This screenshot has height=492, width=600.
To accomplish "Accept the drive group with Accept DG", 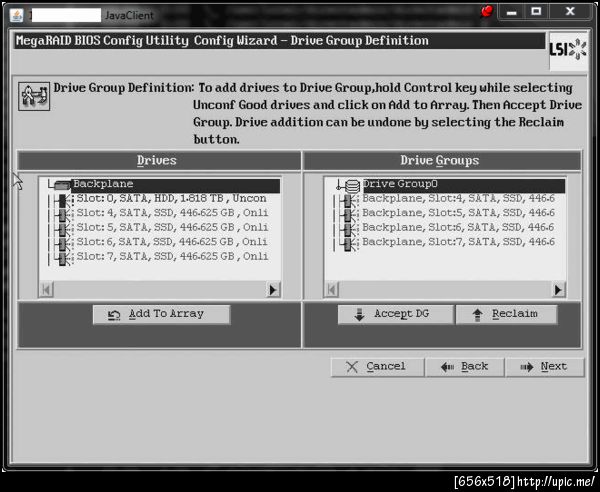I will 396,314.
